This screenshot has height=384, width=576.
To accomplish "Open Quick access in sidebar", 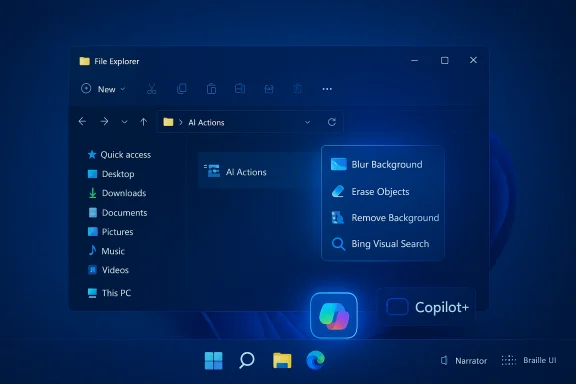I will [119, 155].
